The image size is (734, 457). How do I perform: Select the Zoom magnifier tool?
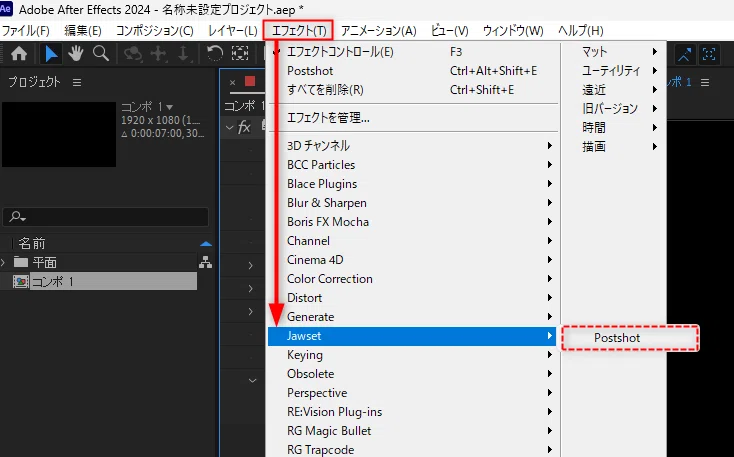[x=101, y=54]
